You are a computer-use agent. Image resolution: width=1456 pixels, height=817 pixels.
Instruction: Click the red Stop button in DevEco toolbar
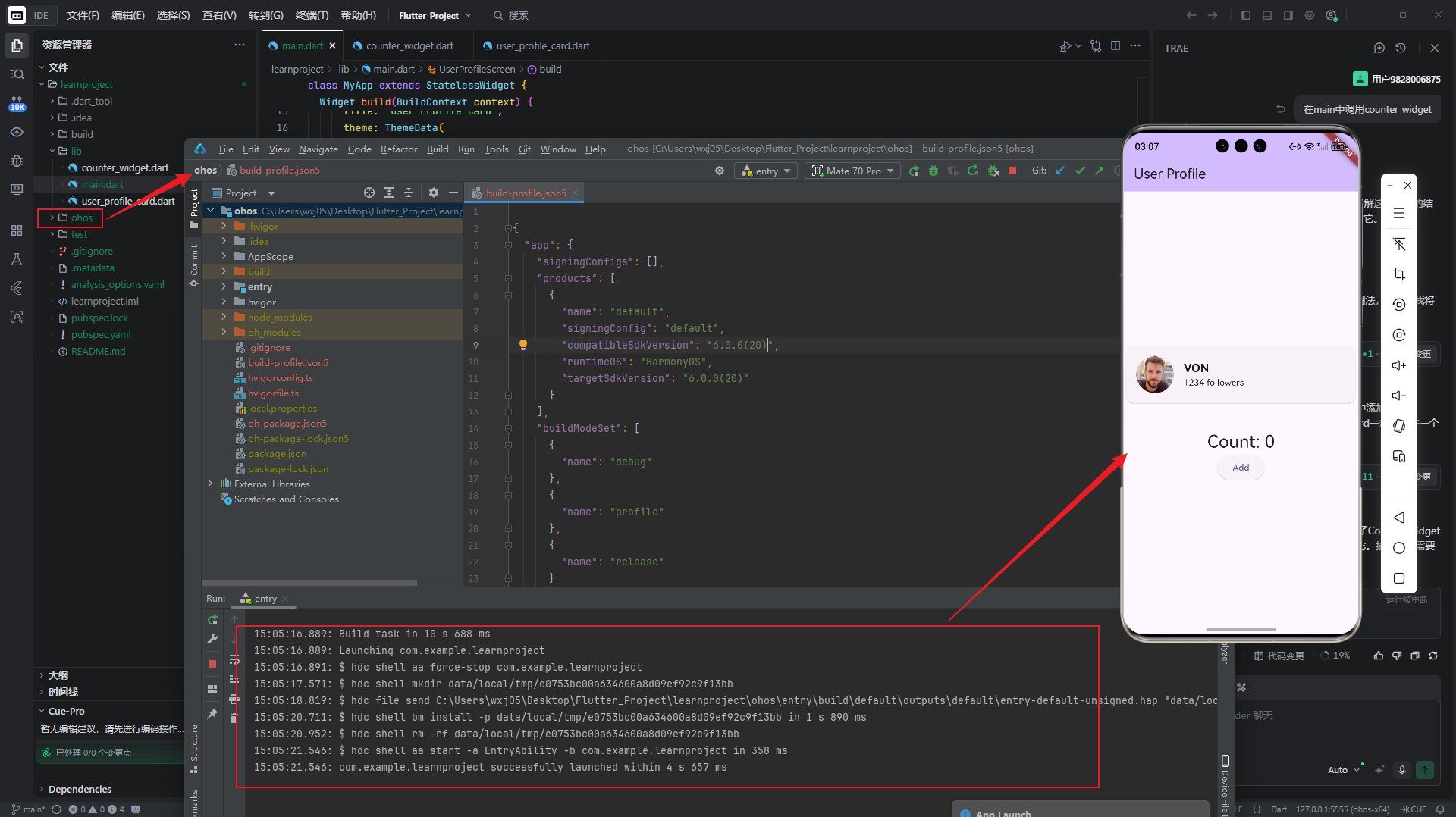(x=1012, y=171)
